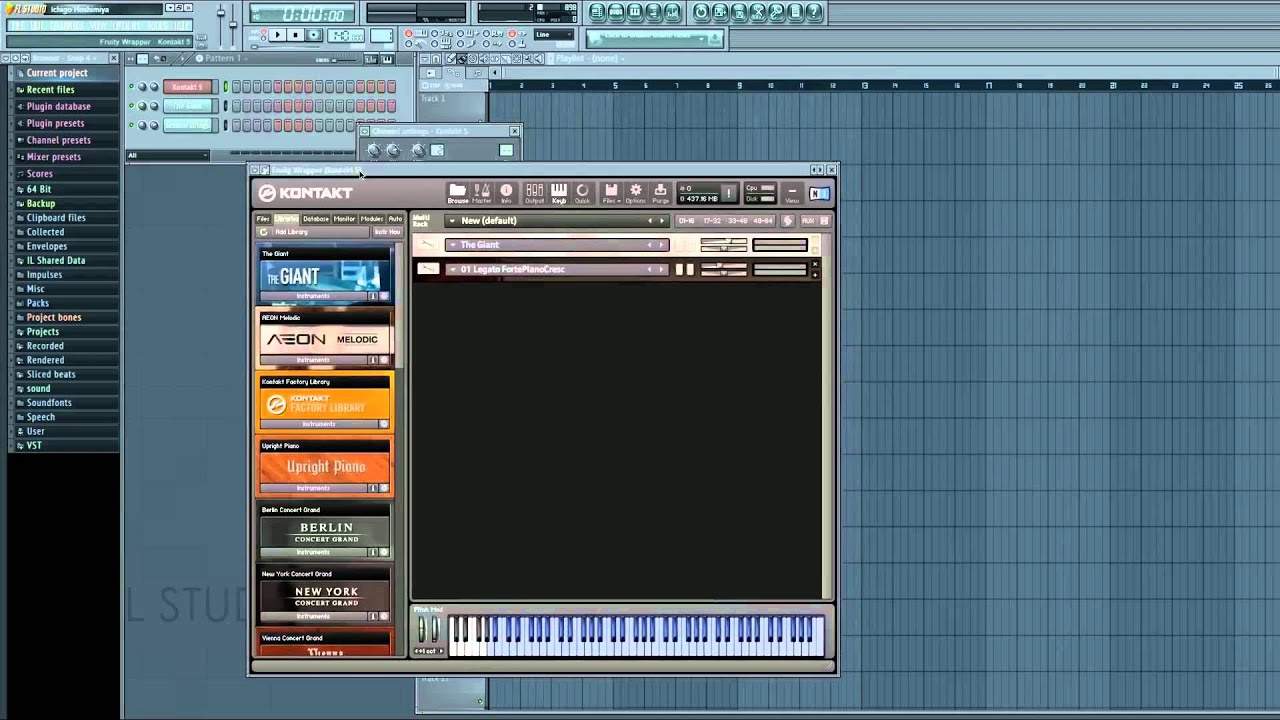
Task: Open Instruments button under New York Concert Grand
Action: pyautogui.click(x=313, y=616)
